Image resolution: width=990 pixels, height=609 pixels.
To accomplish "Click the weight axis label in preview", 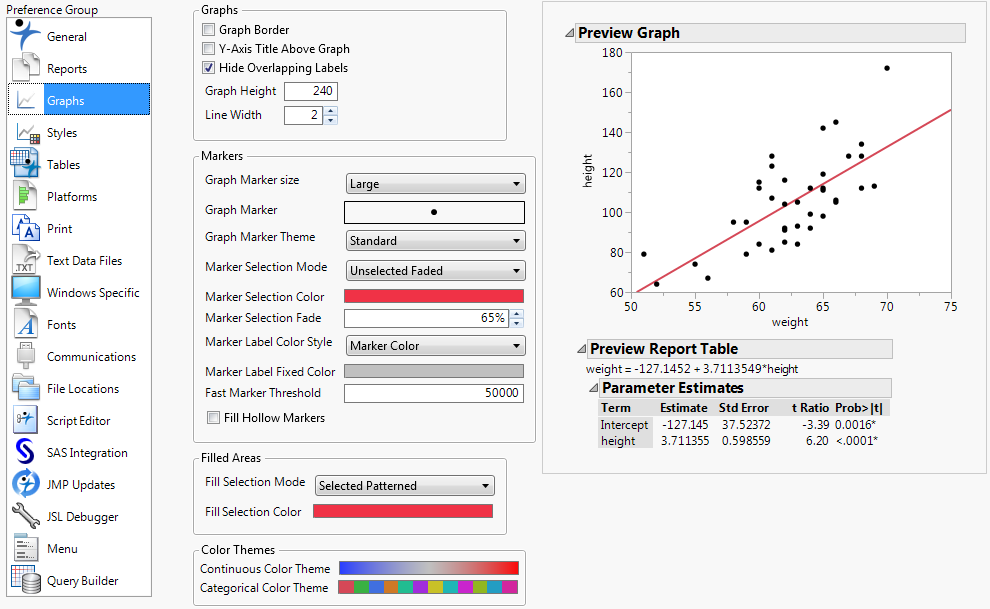I will 790,322.
